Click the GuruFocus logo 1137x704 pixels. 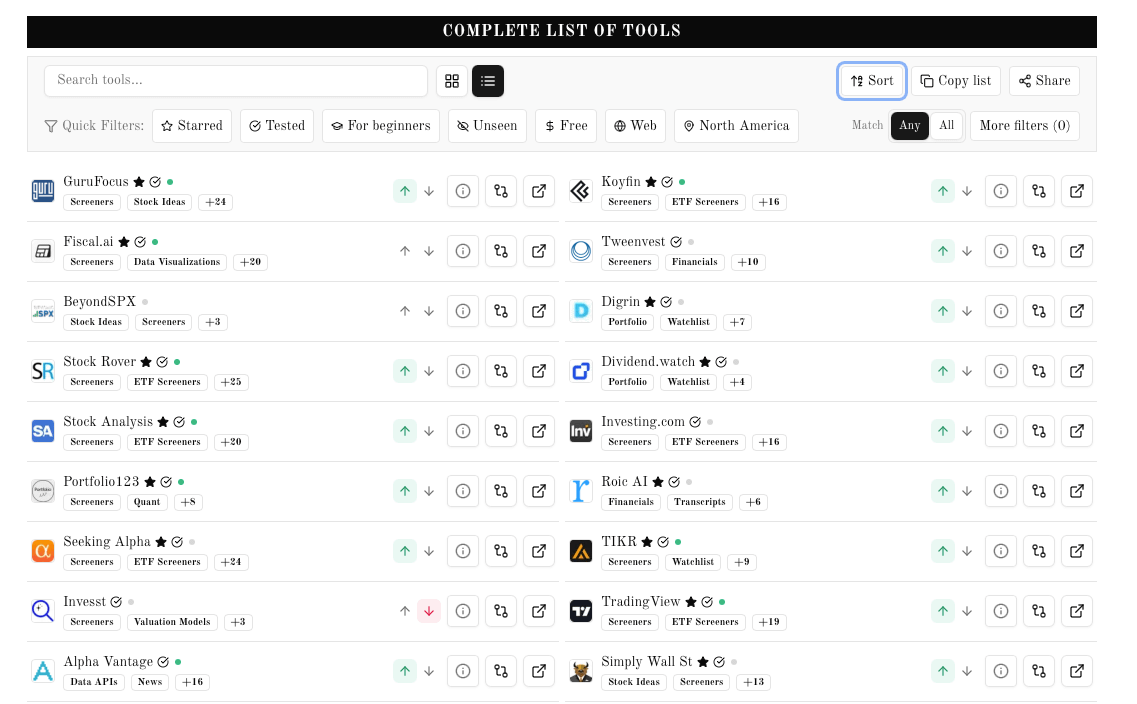pos(43,191)
